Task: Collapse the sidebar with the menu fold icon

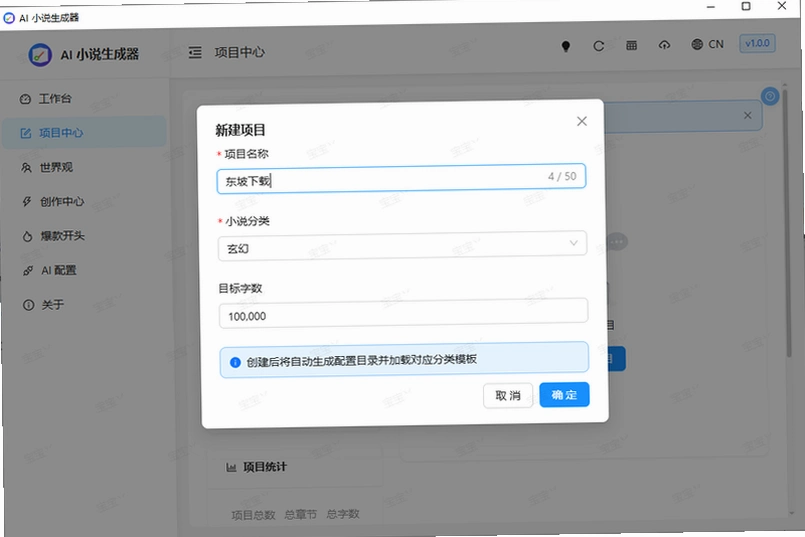Action: coord(195,52)
